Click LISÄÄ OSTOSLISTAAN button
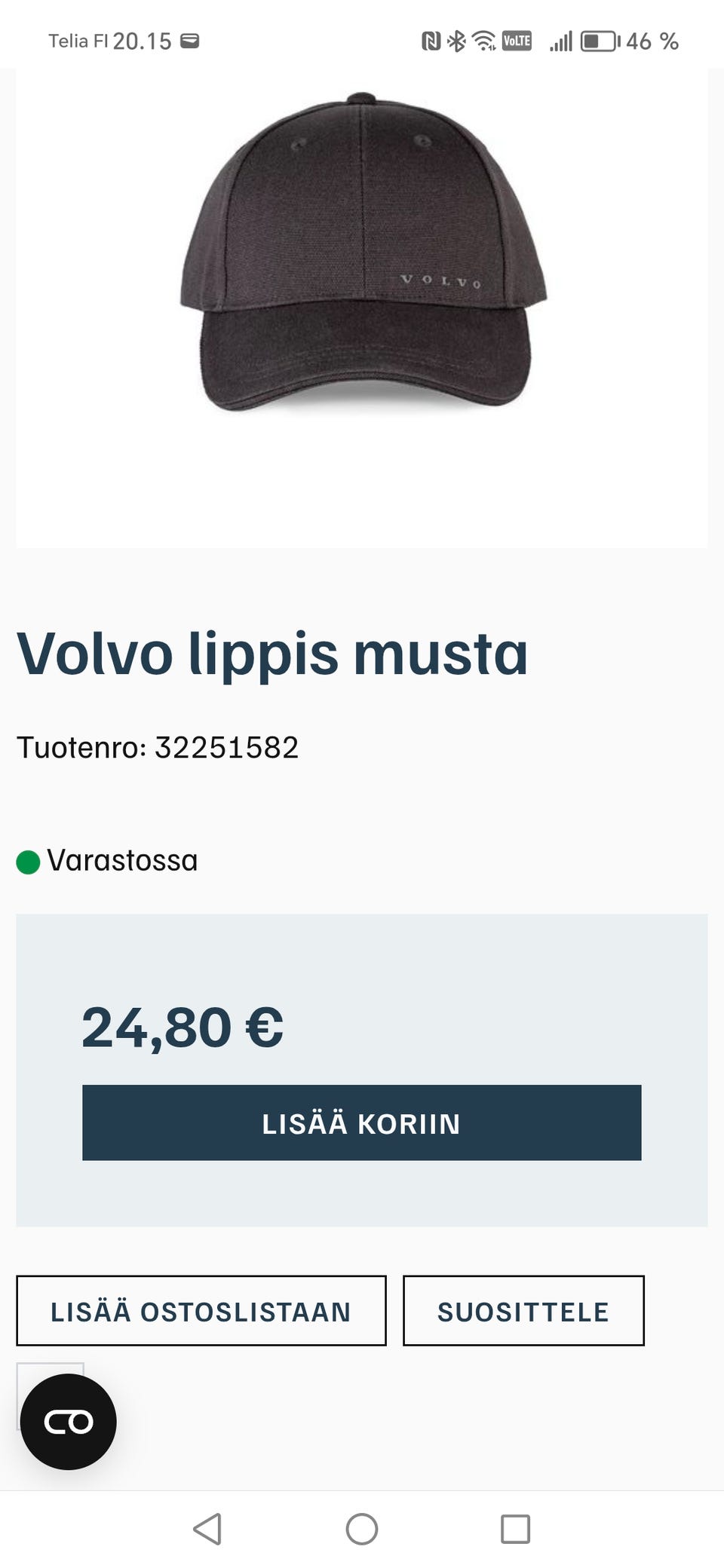The width and height of the screenshot is (724, 1568). (x=201, y=1311)
